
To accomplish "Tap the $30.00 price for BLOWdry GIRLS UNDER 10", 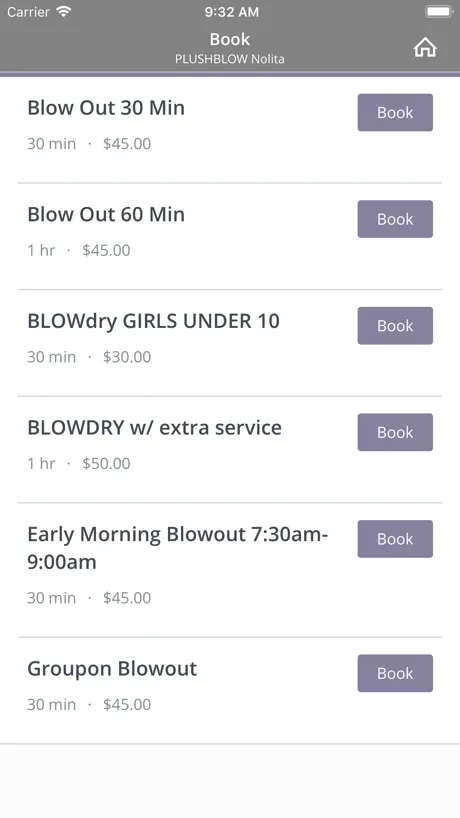I will [x=127, y=357].
